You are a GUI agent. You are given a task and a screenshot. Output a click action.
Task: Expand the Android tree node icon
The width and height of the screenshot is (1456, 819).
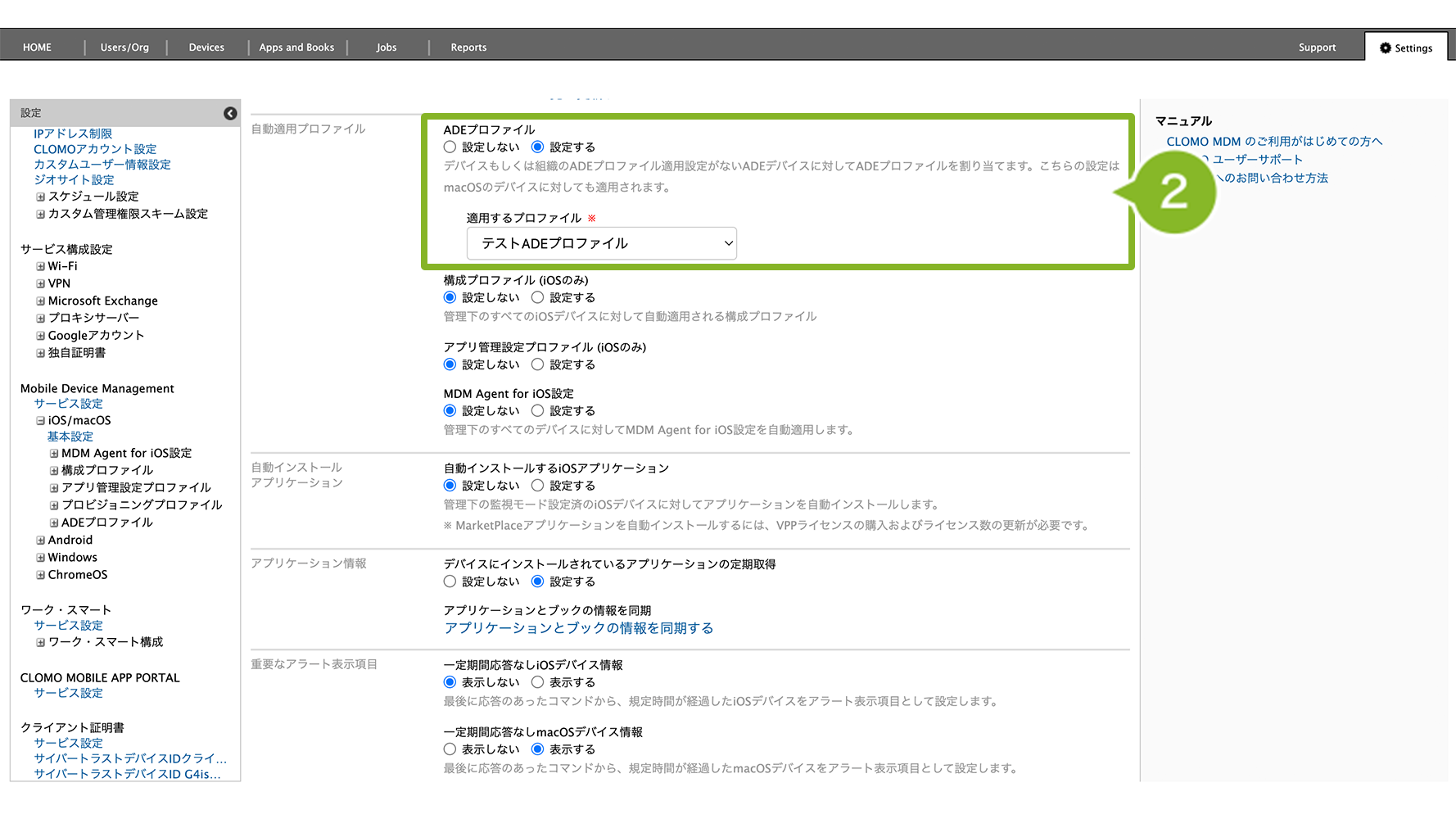40,540
